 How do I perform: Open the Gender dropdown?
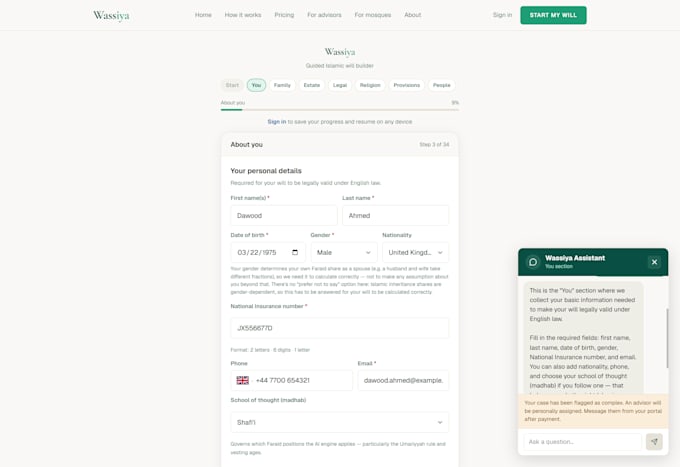click(343, 252)
